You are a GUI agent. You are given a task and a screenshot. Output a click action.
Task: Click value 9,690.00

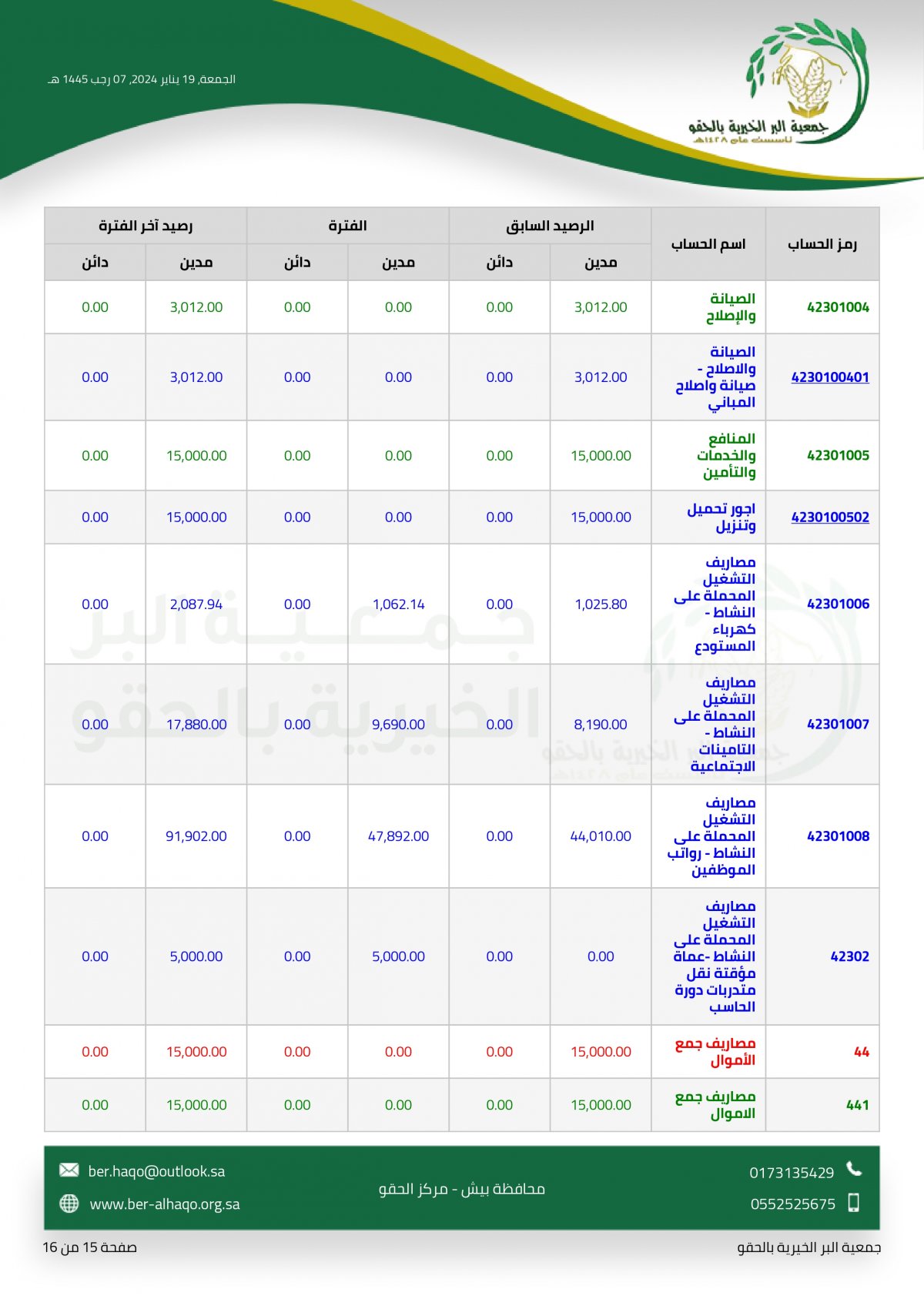[398, 725]
